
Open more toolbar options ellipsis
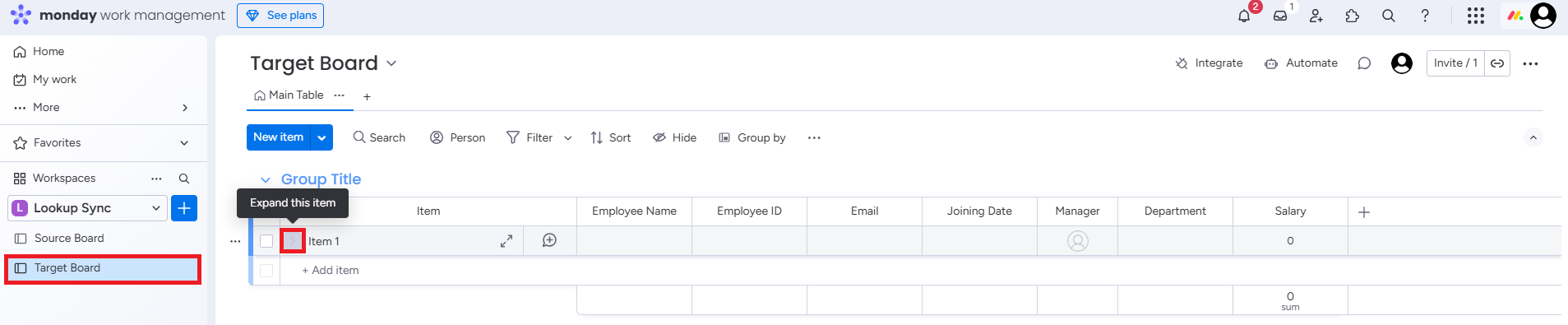pos(814,137)
